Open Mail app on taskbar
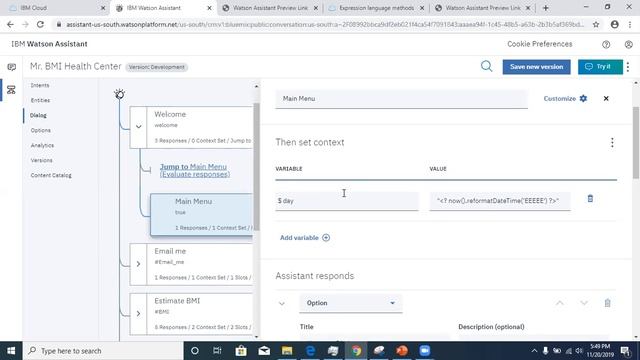The height and width of the screenshot is (360, 640). pyautogui.click(x=264, y=351)
